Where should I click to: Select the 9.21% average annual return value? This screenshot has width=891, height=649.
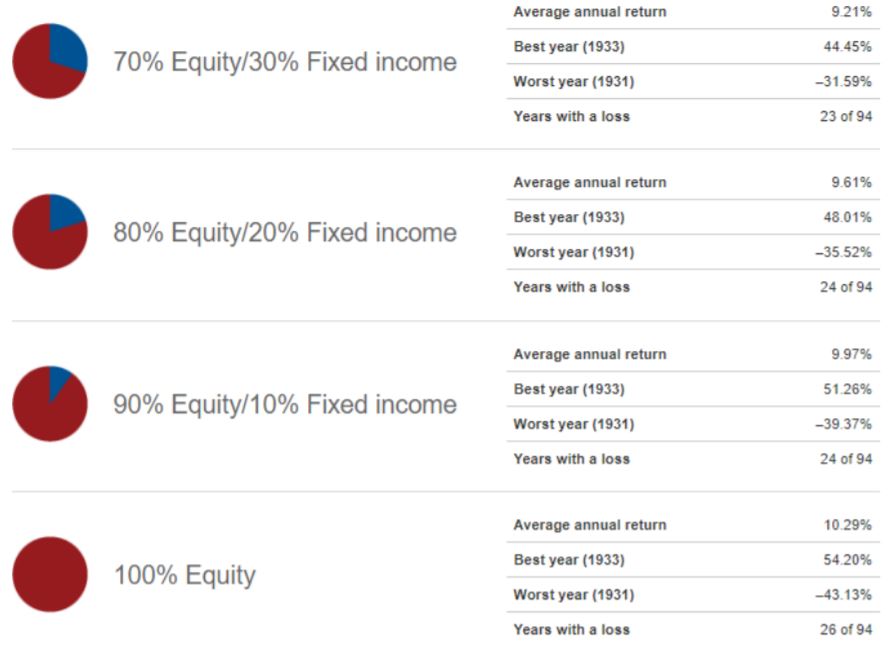click(851, 11)
